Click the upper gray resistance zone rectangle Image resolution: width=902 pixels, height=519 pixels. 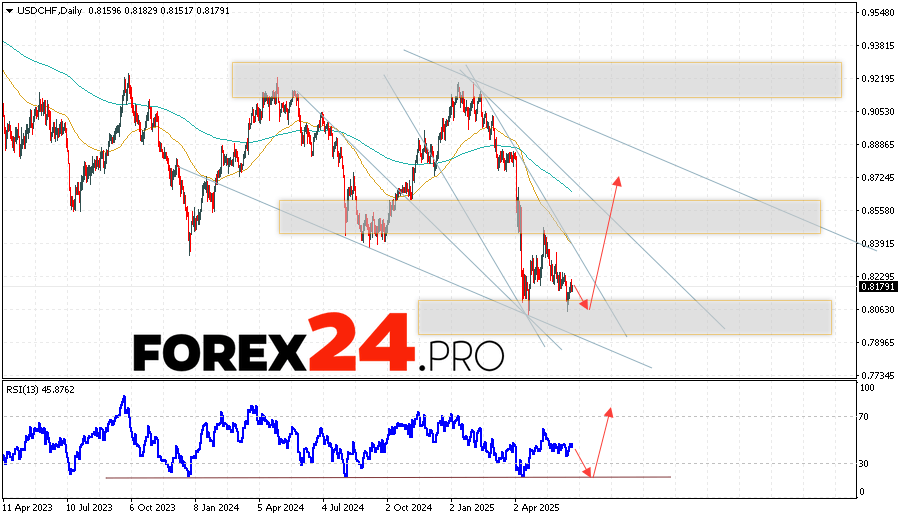tap(536, 80)
